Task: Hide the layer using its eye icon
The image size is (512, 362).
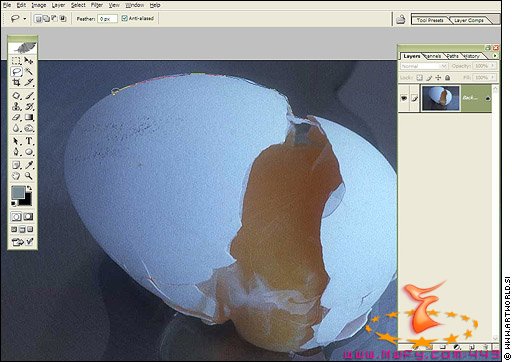Action: (x=404, y=98)
